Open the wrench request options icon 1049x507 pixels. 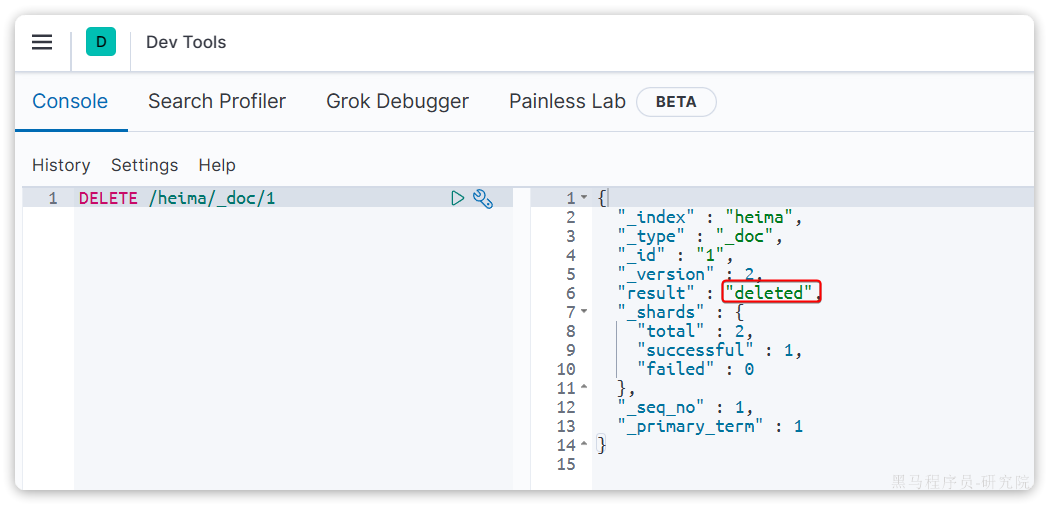pyautogui.click(x=483, y=198)
